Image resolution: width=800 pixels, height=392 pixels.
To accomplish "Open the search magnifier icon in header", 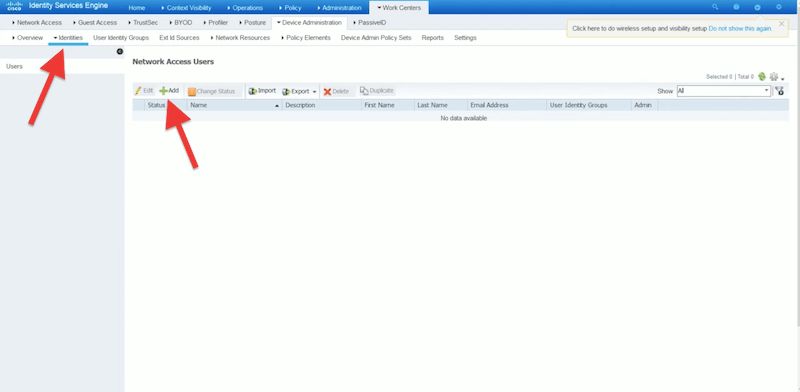I will [x=715, y=7].
